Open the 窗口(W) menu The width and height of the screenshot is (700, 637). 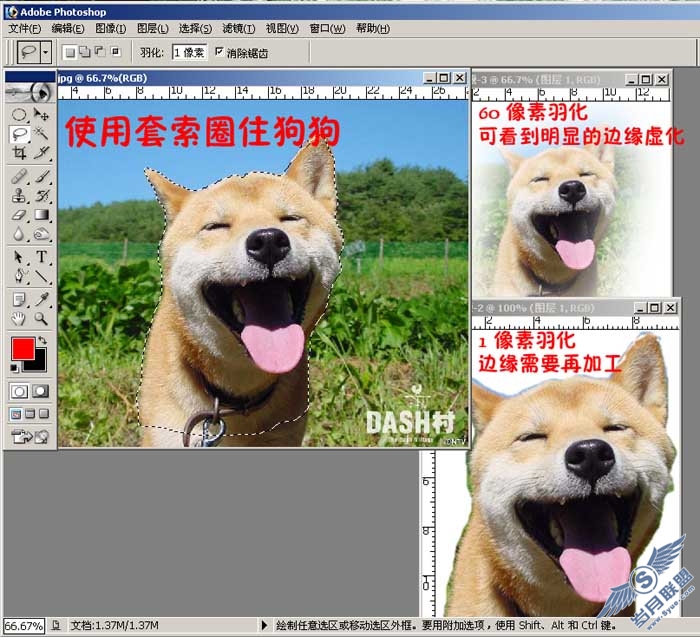click(x=327, y=29)
